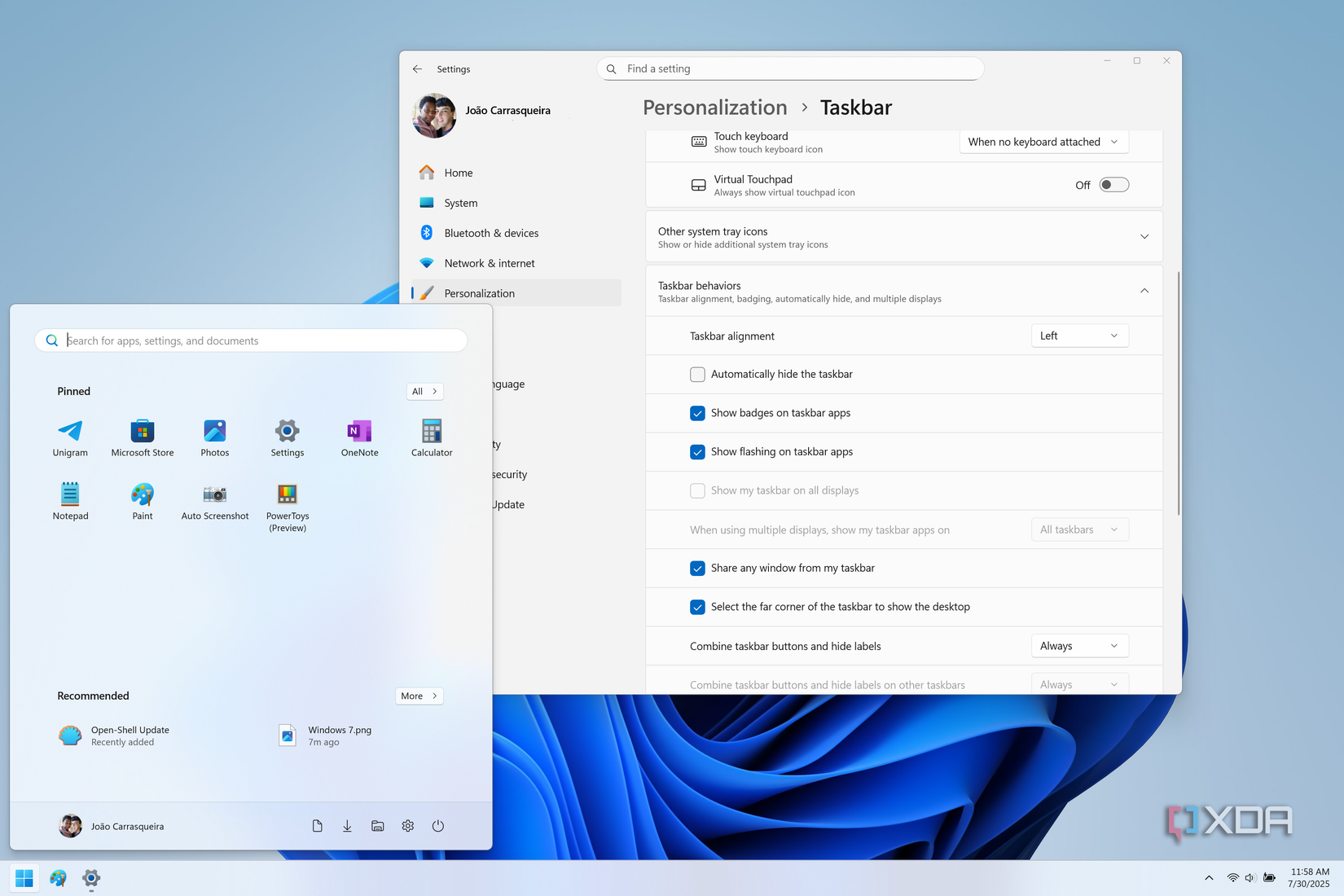Start the Calculator app

[431, 437]
